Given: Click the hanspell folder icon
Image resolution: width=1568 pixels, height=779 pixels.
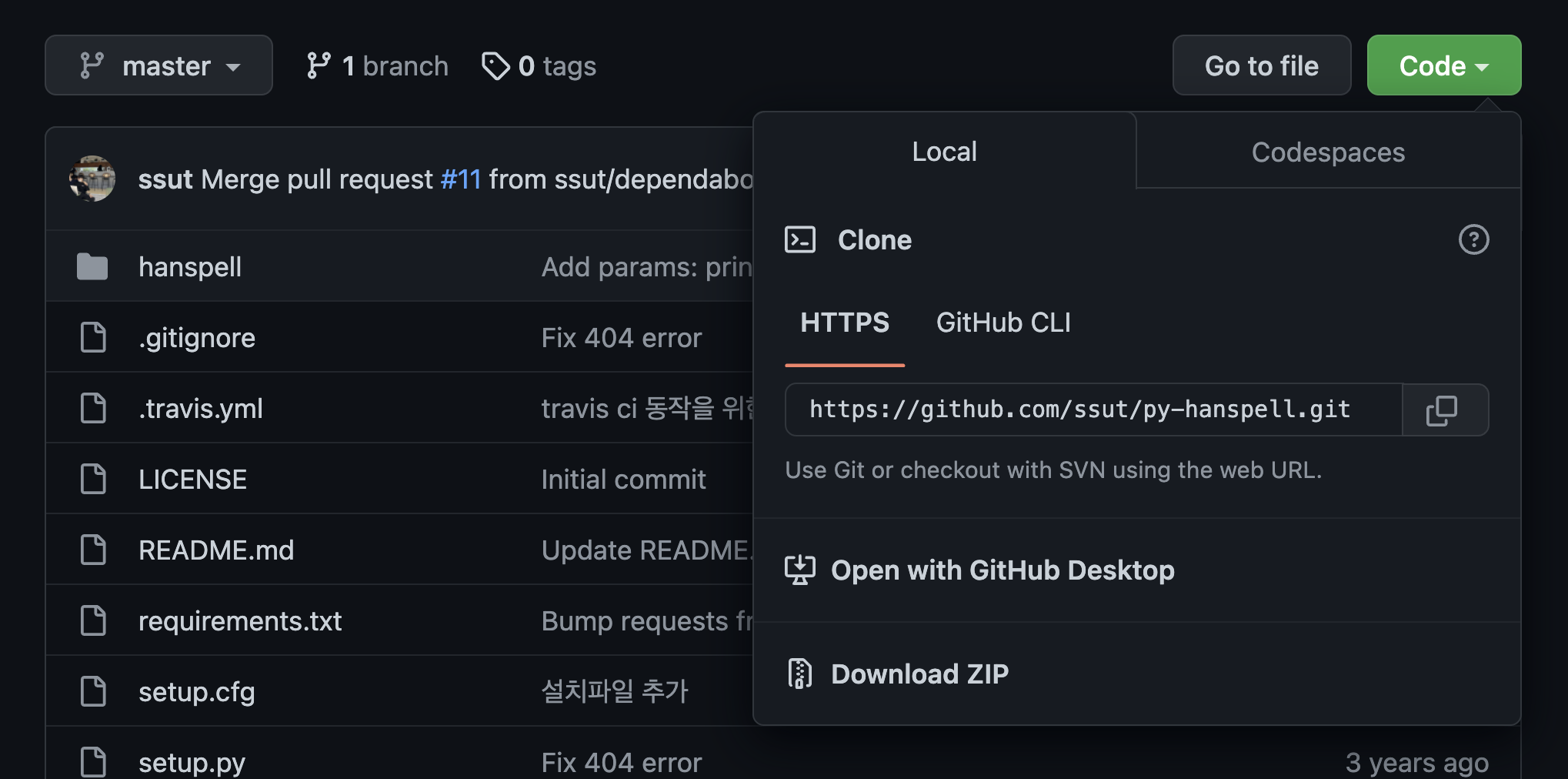Looking at the screenshot, I should (x=92, y=267).
